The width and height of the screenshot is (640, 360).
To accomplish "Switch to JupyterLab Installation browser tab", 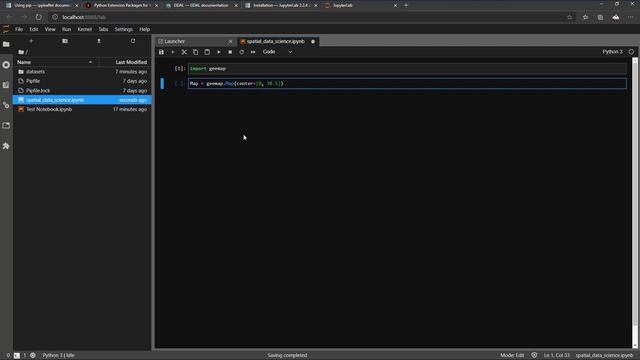I will pos(281,5).
